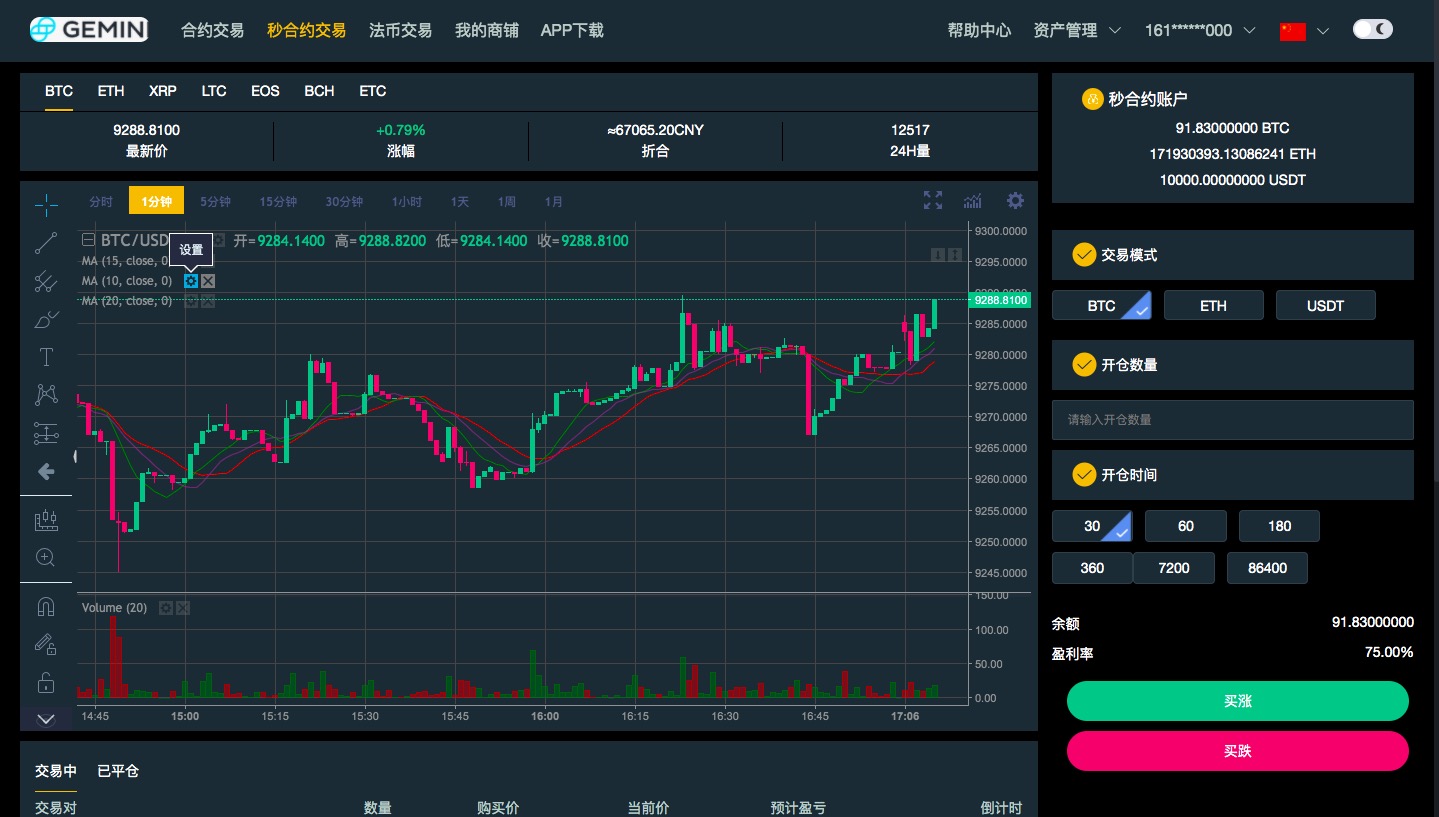Select the 1分钟 chart interval

pos(157,201)
